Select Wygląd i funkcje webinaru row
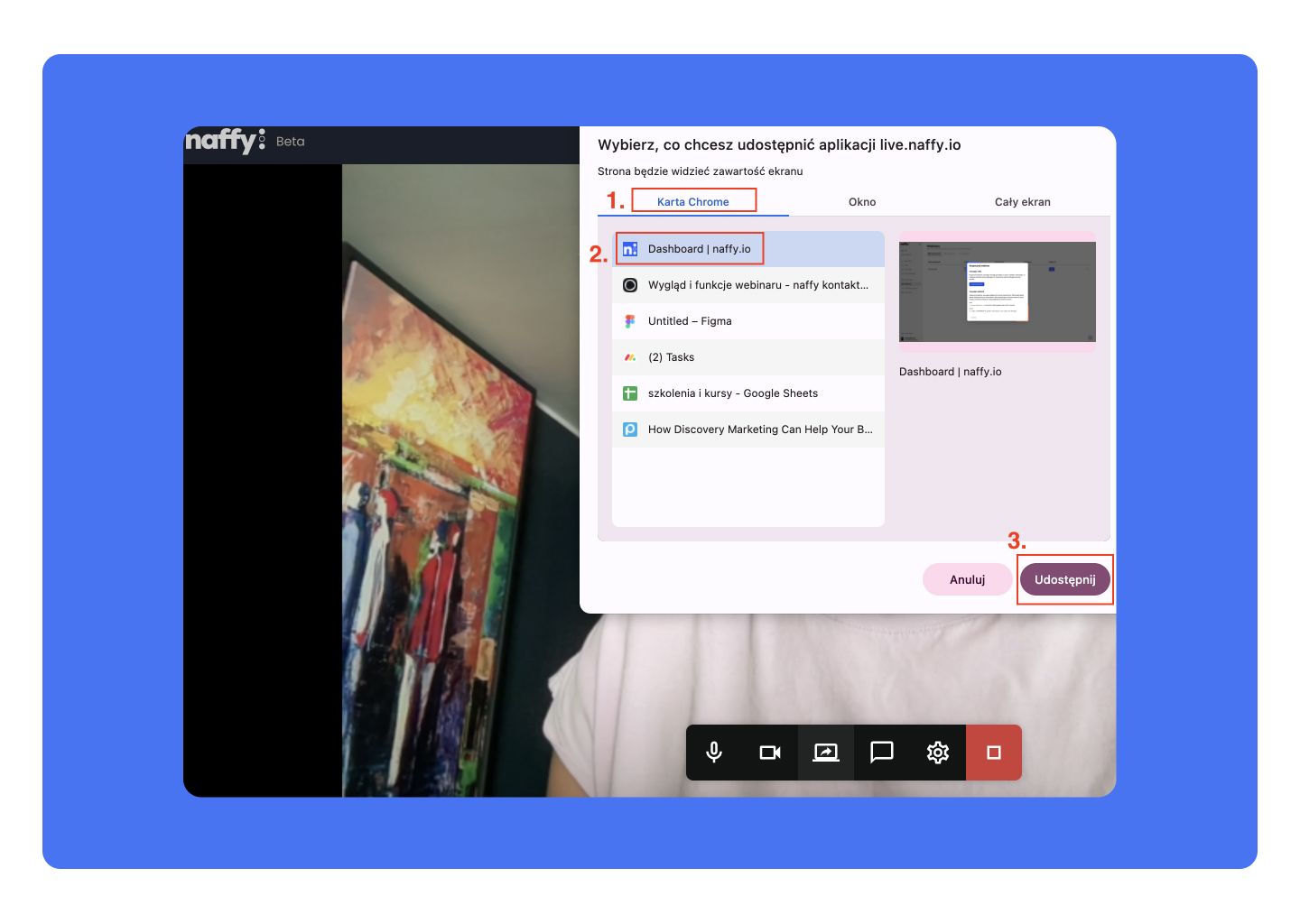1300x924 pixels. [748, 285]
